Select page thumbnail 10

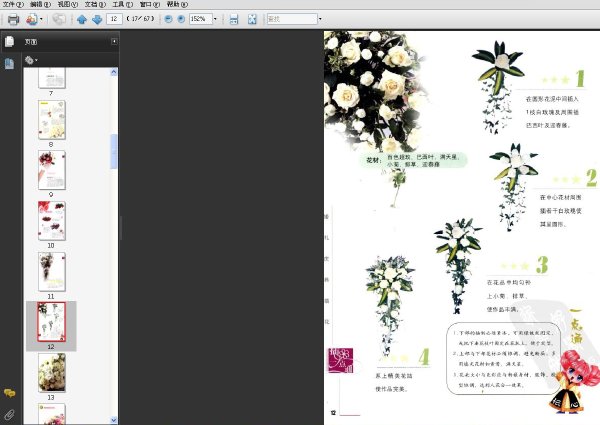pyautogui.click(x=52, y=221)
